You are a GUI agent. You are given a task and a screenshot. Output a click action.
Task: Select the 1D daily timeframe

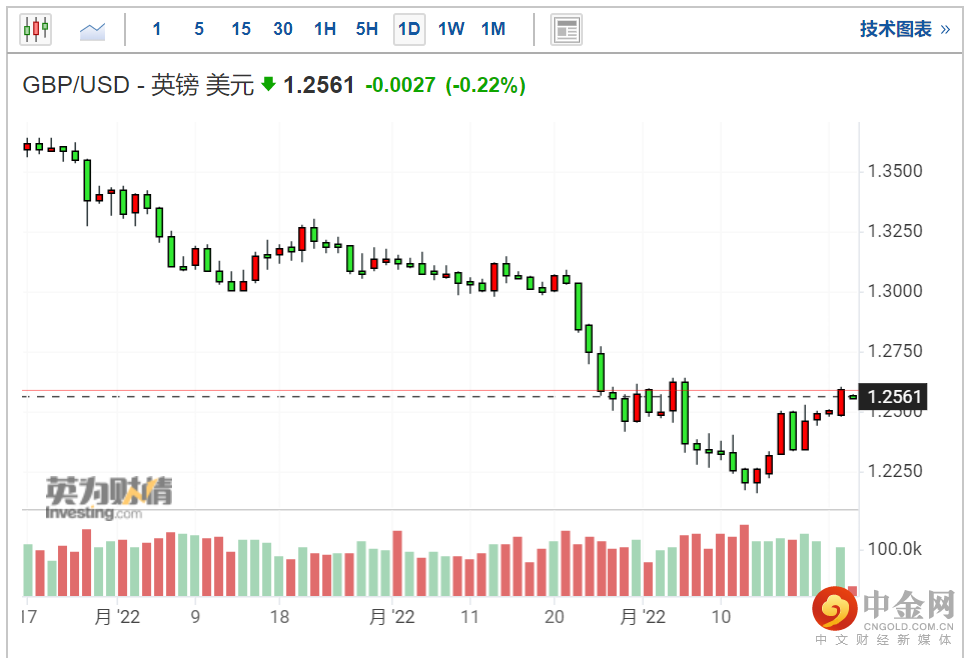pos(409,29)
